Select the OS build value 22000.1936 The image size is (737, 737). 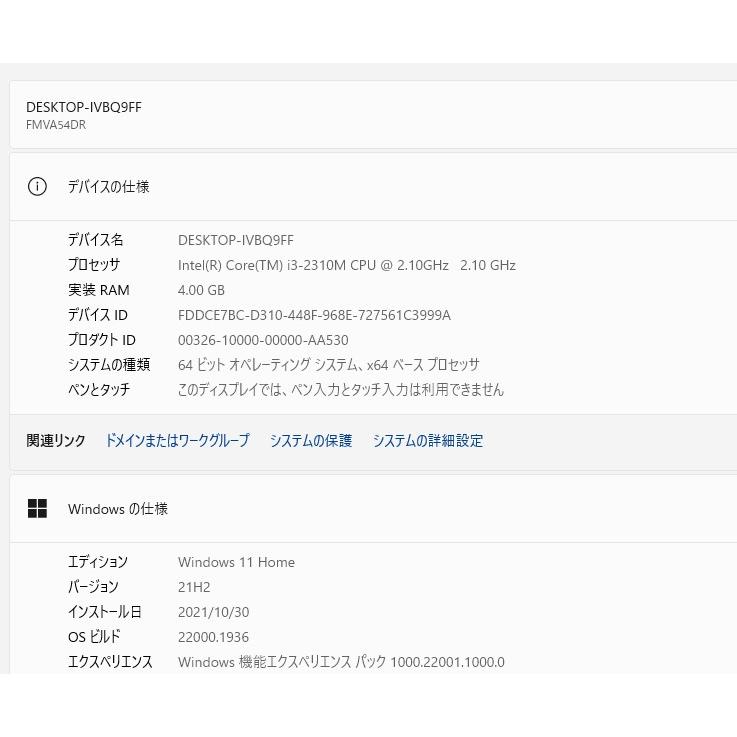pyautogui.click(x=213, y=637)
